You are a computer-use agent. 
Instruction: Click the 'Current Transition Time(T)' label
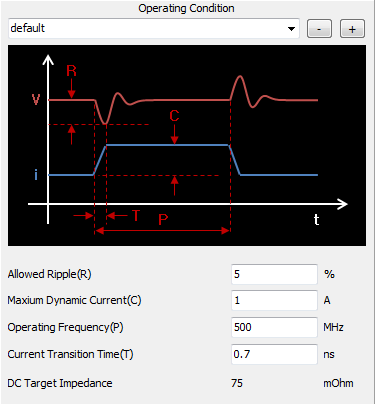tap(70, 354)
